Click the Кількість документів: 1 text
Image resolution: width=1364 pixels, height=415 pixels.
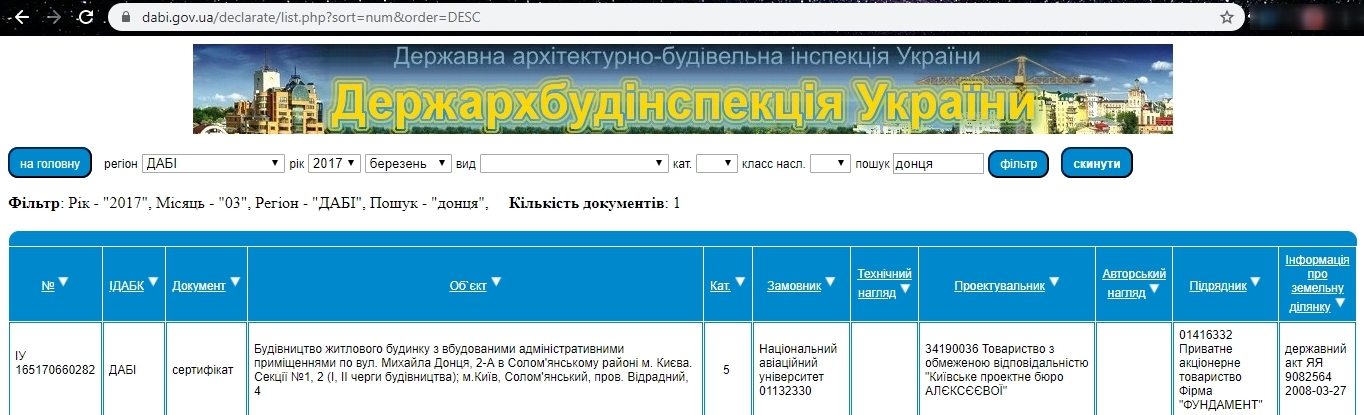(x=594, y=203)
